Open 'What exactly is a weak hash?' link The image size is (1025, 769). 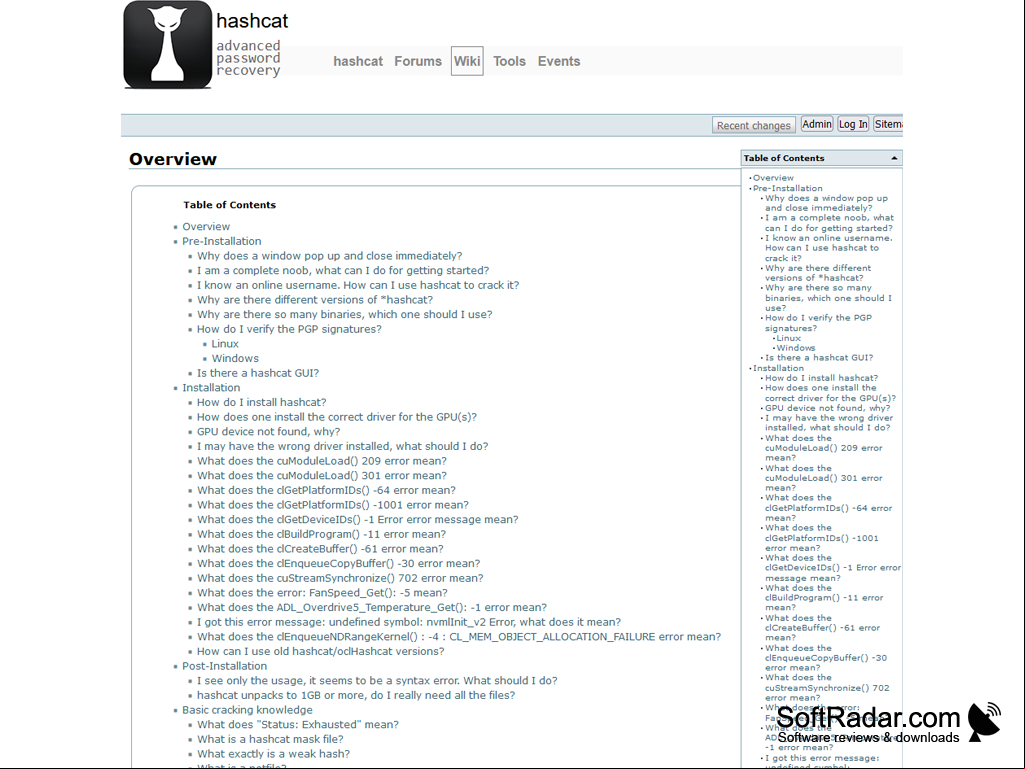pyautogui.click(x=273, y=754)
